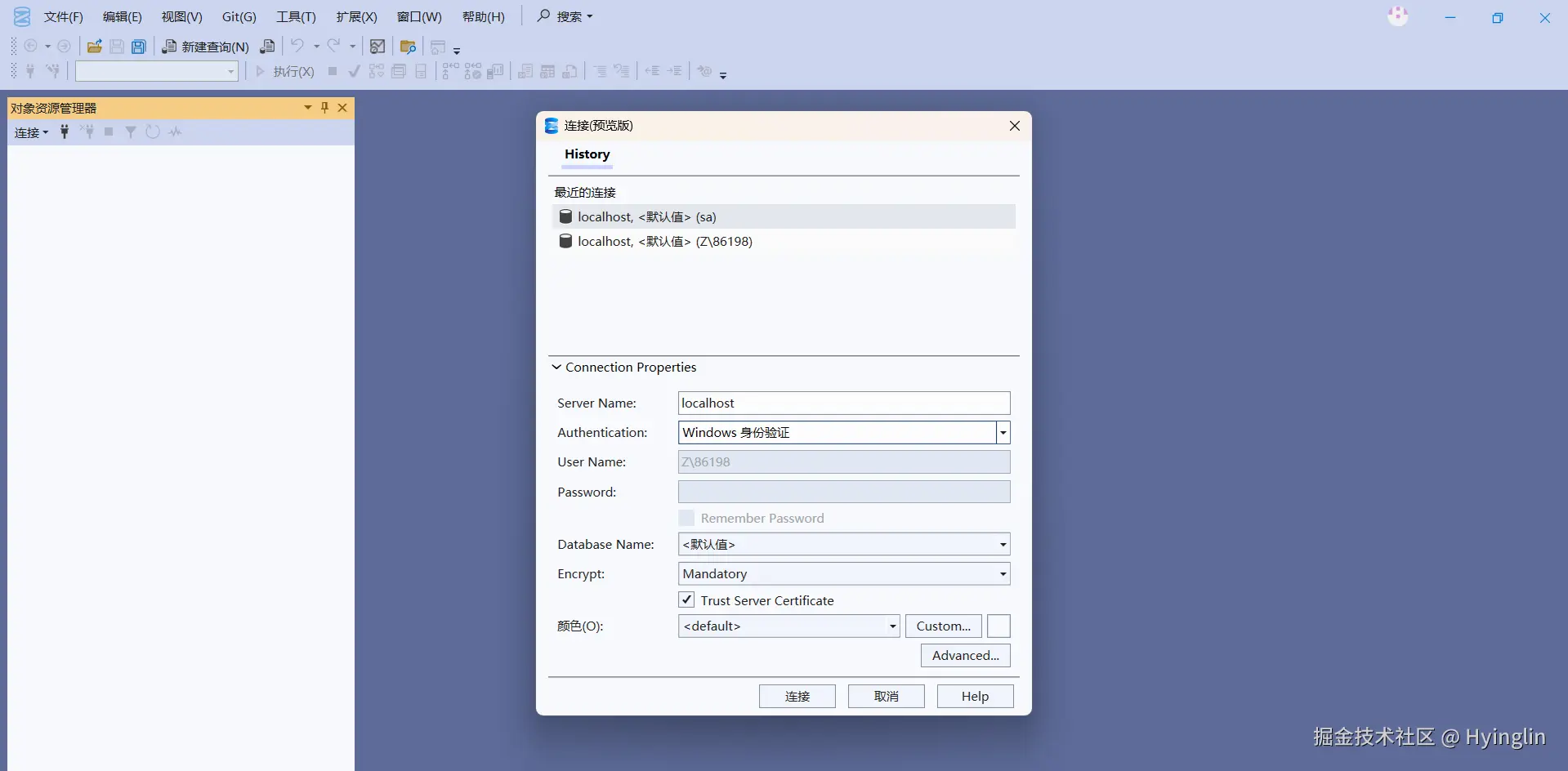The width and height of the screenshot is (1568, 771).
Task: Click the navigate Back arrow icon in the toolbar
Action: [31, 47]
